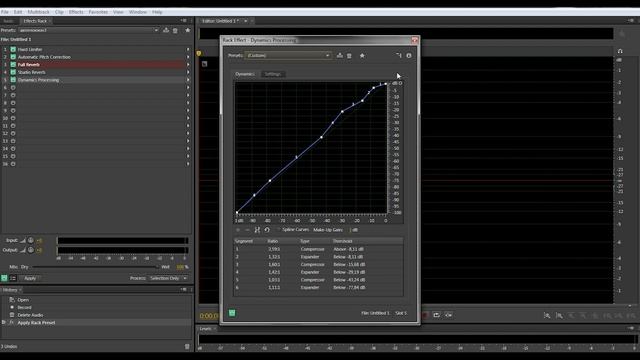
Task: Click top curve point near 0 dB
Action: click(x=386, y=84)
